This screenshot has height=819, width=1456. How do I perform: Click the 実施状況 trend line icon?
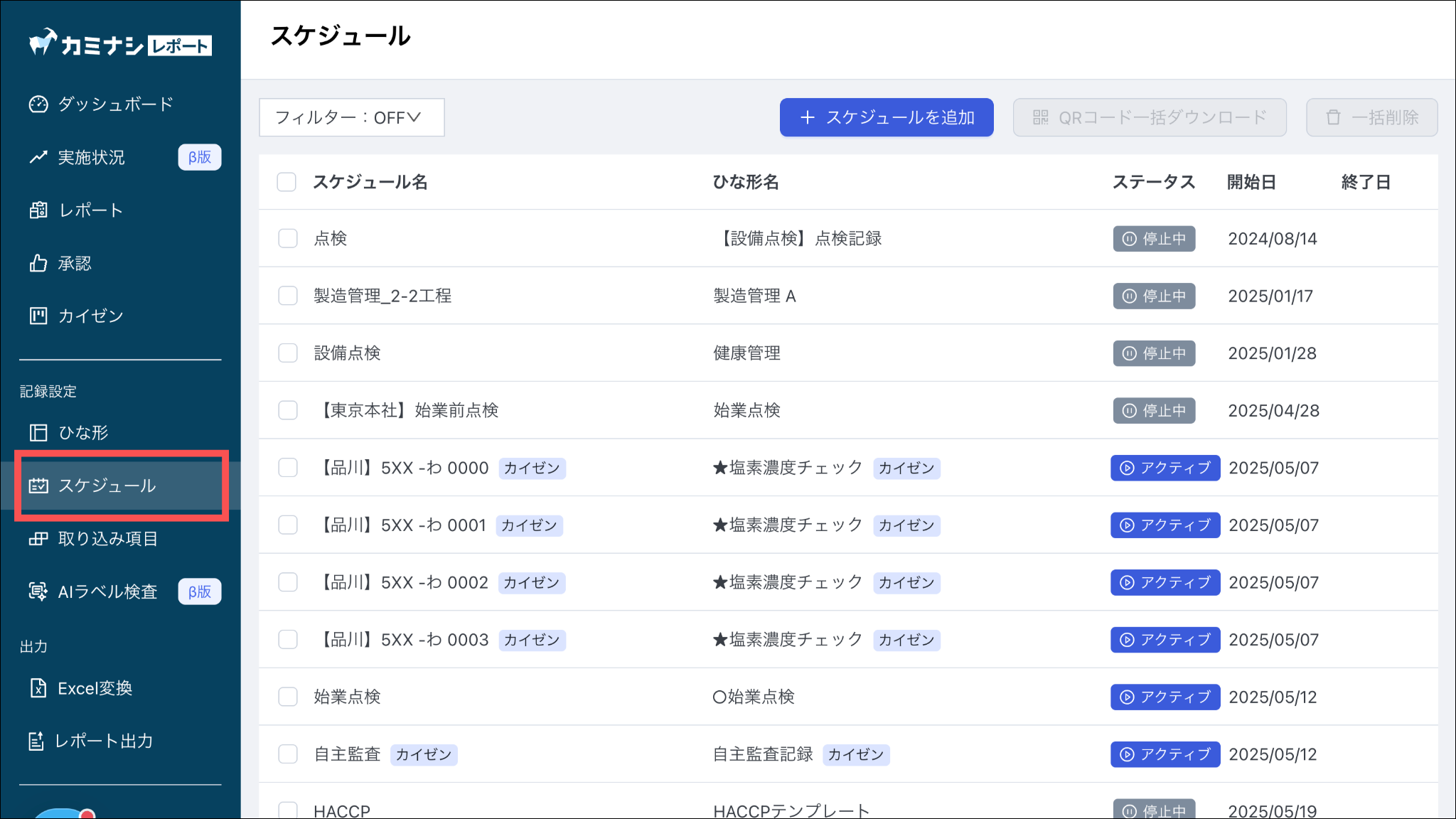[38, 157]
